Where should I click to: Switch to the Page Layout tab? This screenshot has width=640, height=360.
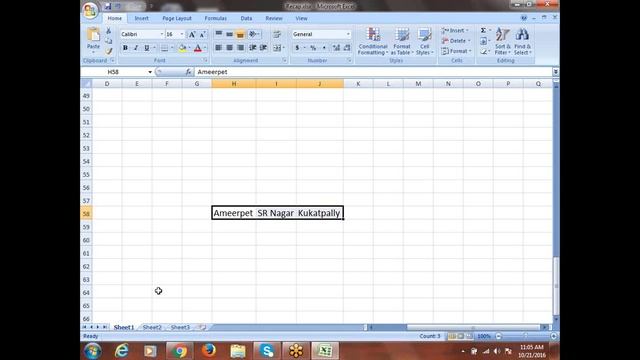click(177, 18)
